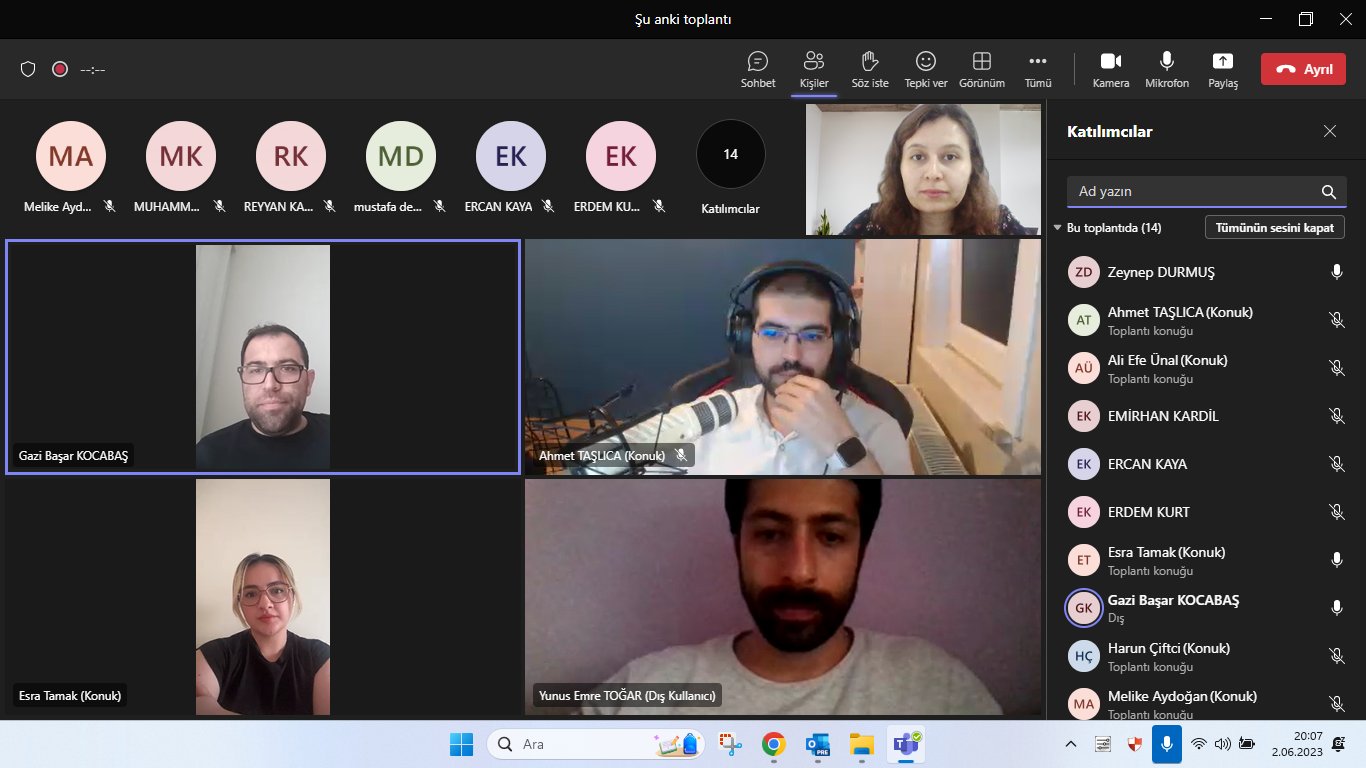
Task: Close the Katılımcılar panel
Action: tap(1330, 131)
